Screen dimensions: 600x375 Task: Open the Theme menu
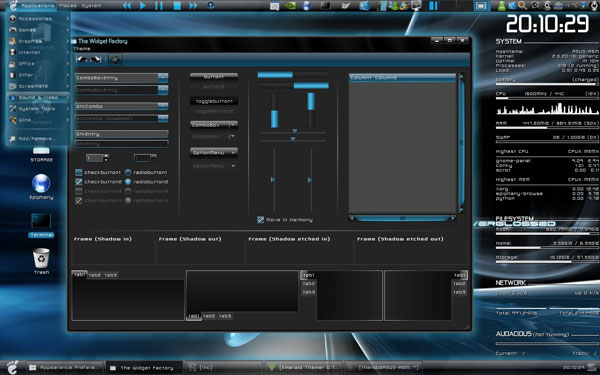82,49
